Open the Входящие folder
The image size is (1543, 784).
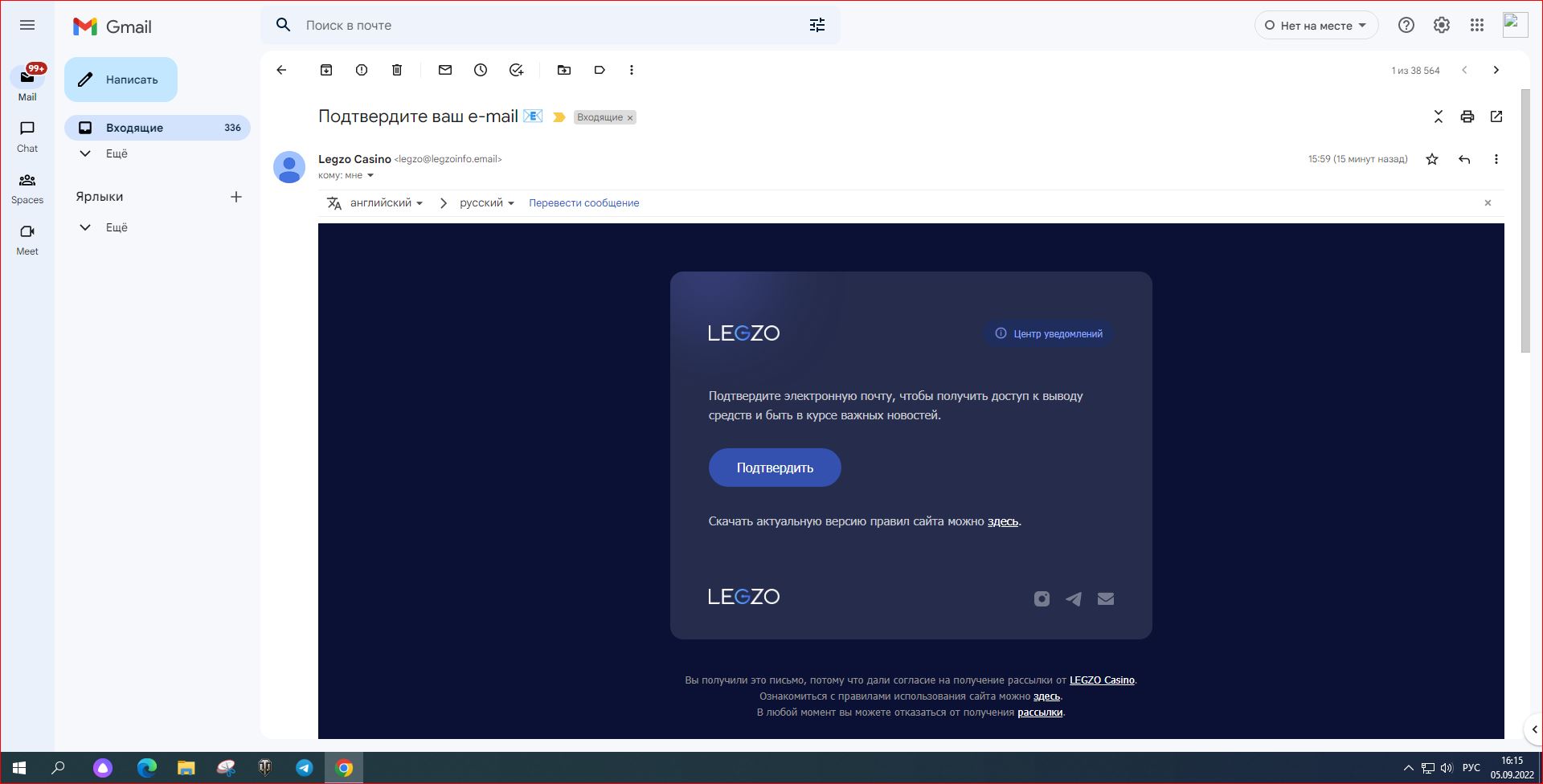click(x=158, y=128)
